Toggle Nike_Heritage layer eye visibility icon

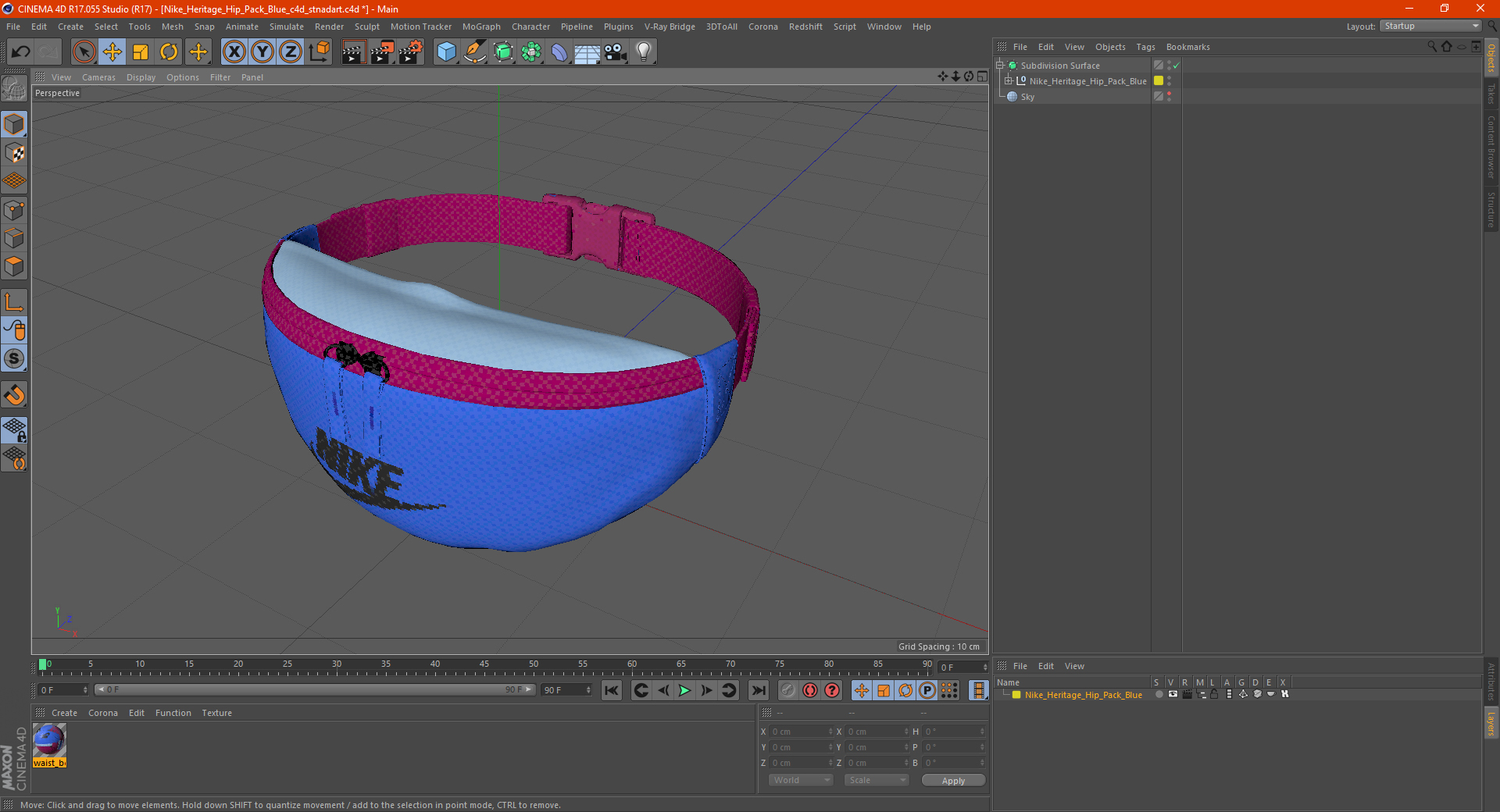(x=1173, y=694)
